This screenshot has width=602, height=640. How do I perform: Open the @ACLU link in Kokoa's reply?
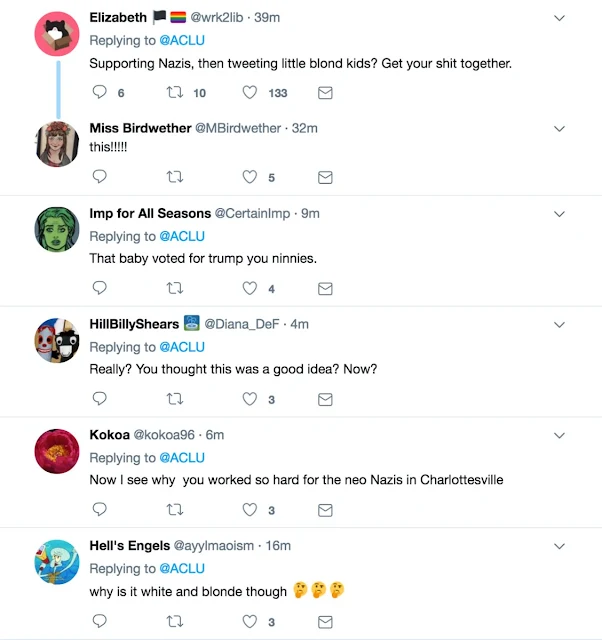tap(181, 458)
